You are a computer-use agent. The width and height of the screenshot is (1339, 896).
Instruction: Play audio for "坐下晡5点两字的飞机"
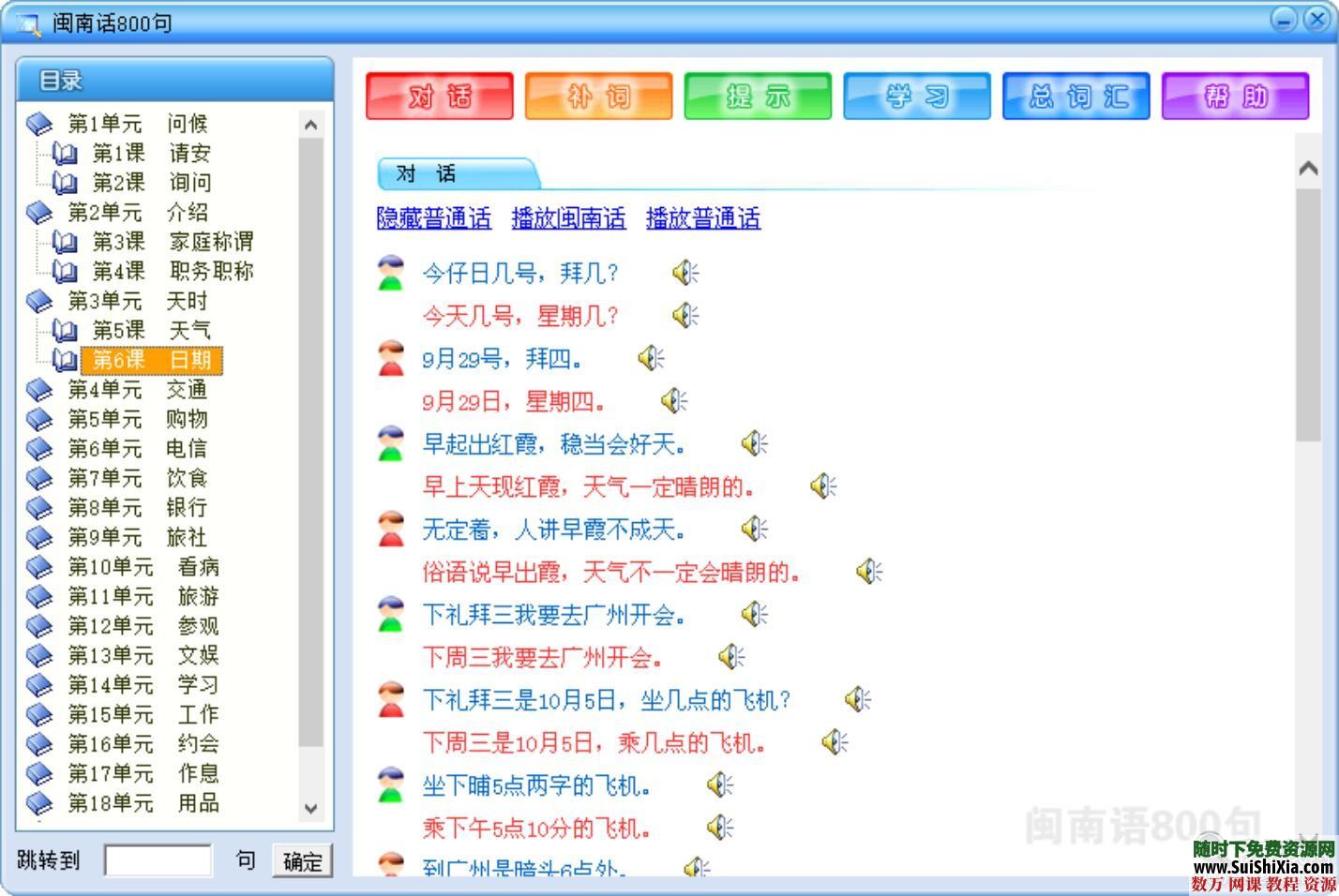717,785
